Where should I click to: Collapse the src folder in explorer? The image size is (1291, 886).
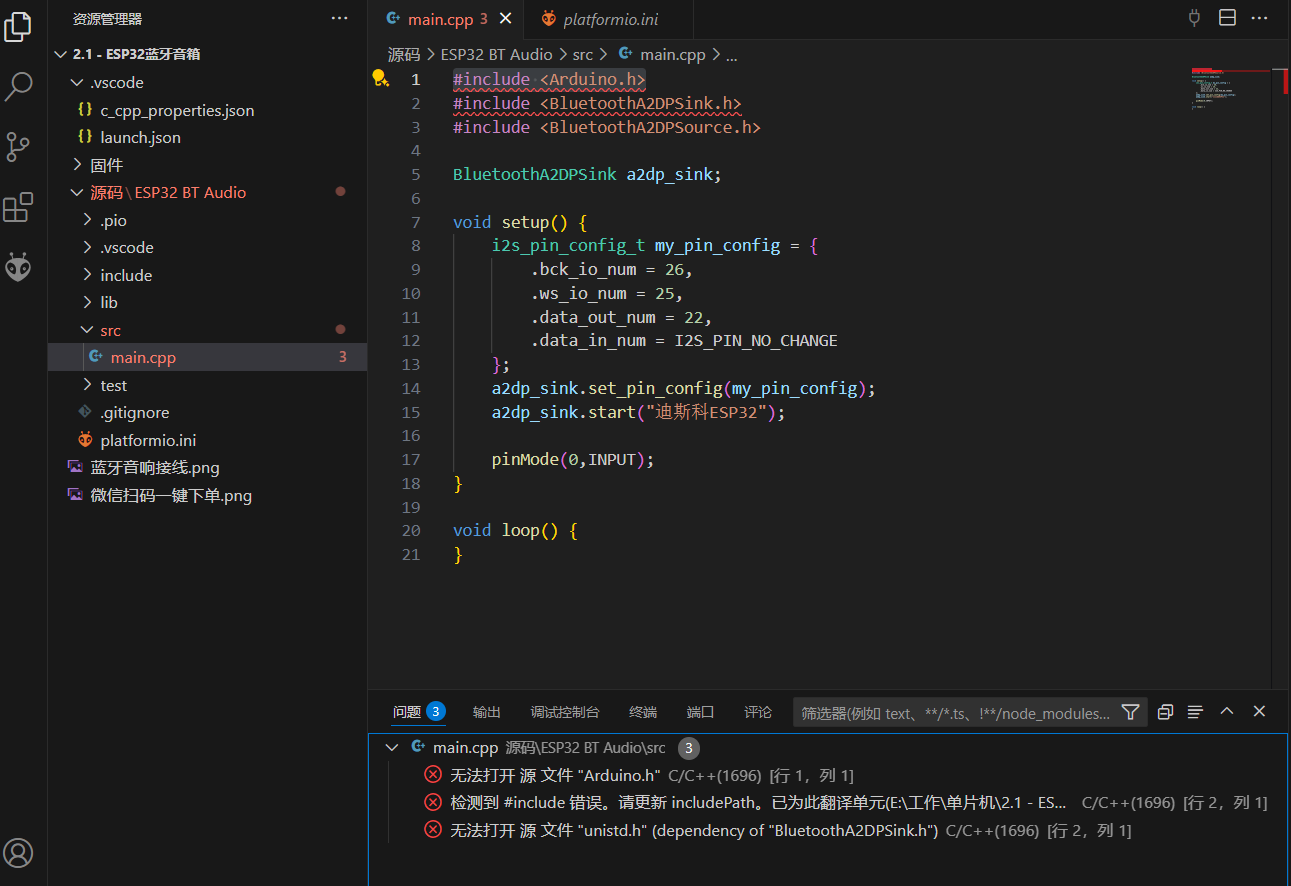(x=110, y=330)
